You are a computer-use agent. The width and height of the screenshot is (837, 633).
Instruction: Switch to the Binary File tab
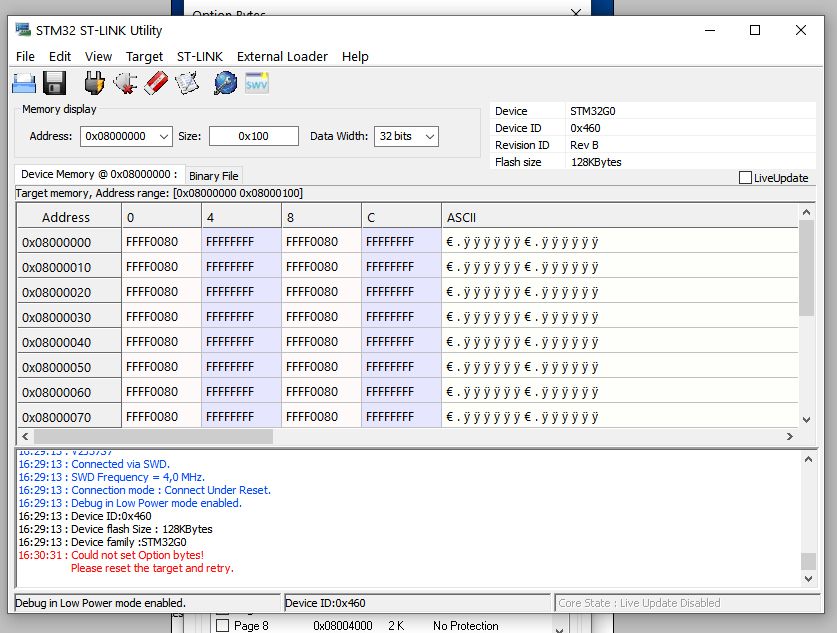point(214,176)
